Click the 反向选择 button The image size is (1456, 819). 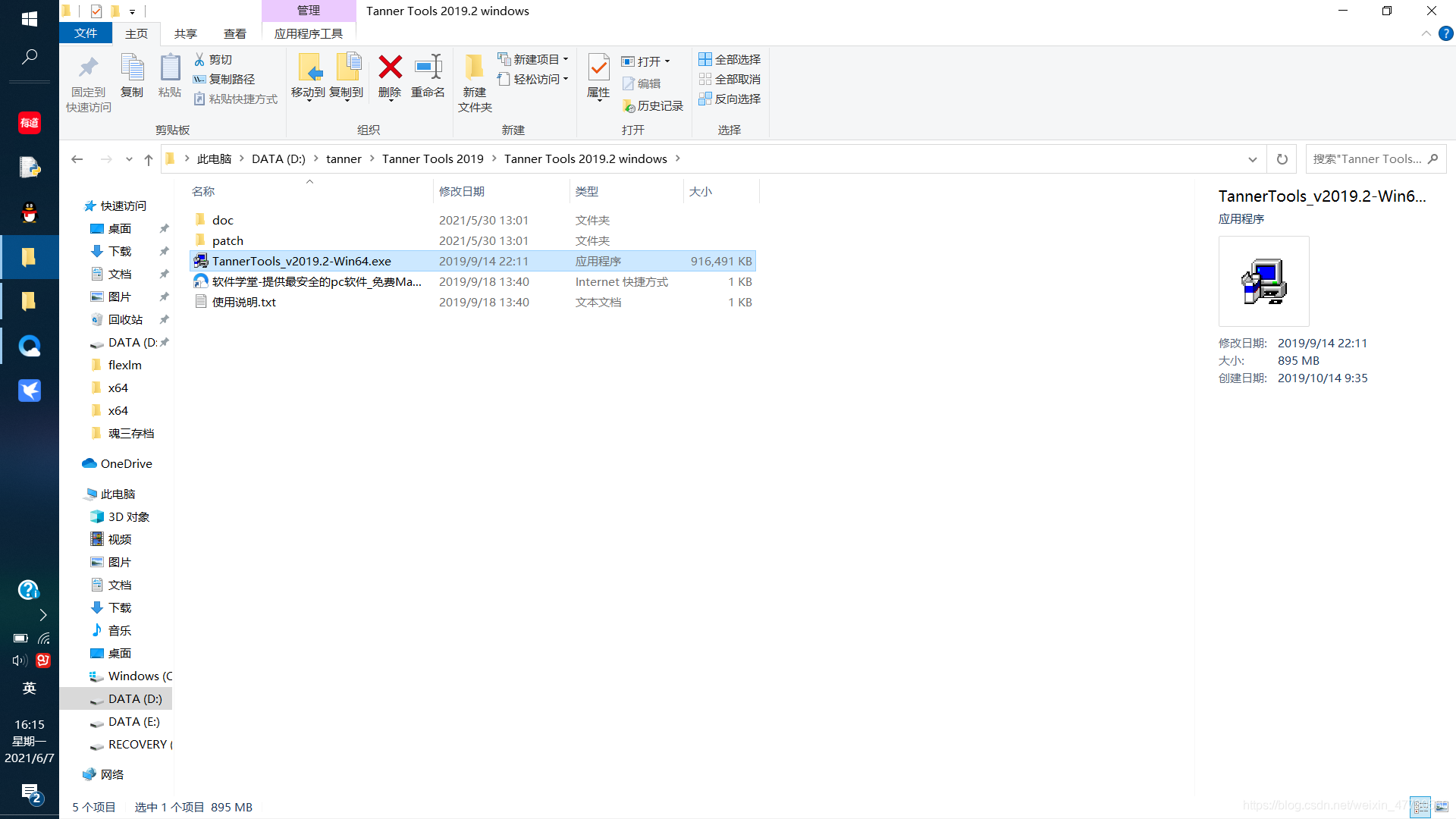[729, 99]
